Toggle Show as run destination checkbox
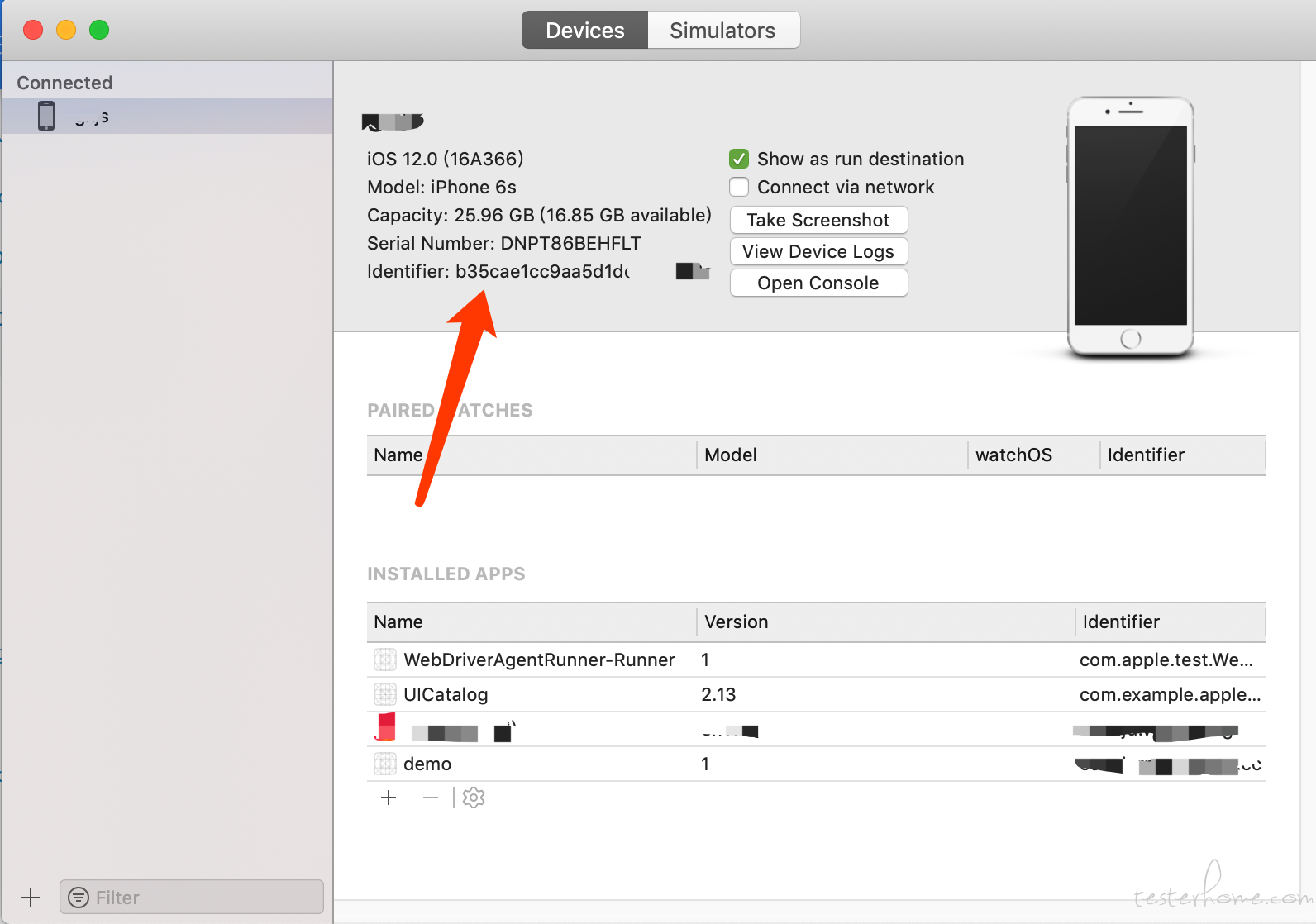This screenshot has width=1316, height=924. click(739, 159)
